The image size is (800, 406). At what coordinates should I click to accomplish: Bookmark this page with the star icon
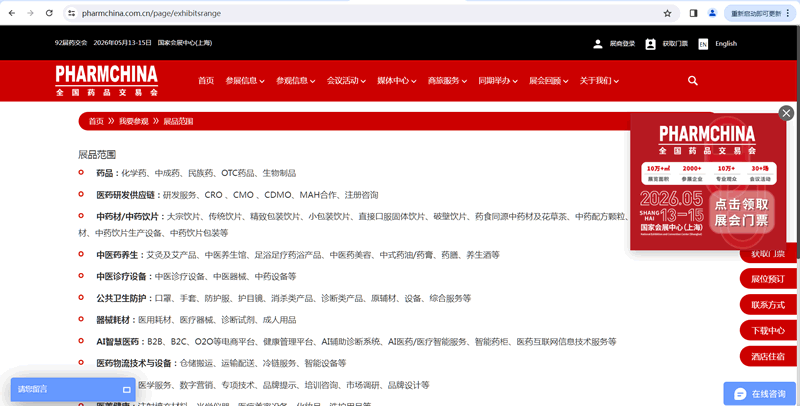pyautogui.click(x=667, y=13)
